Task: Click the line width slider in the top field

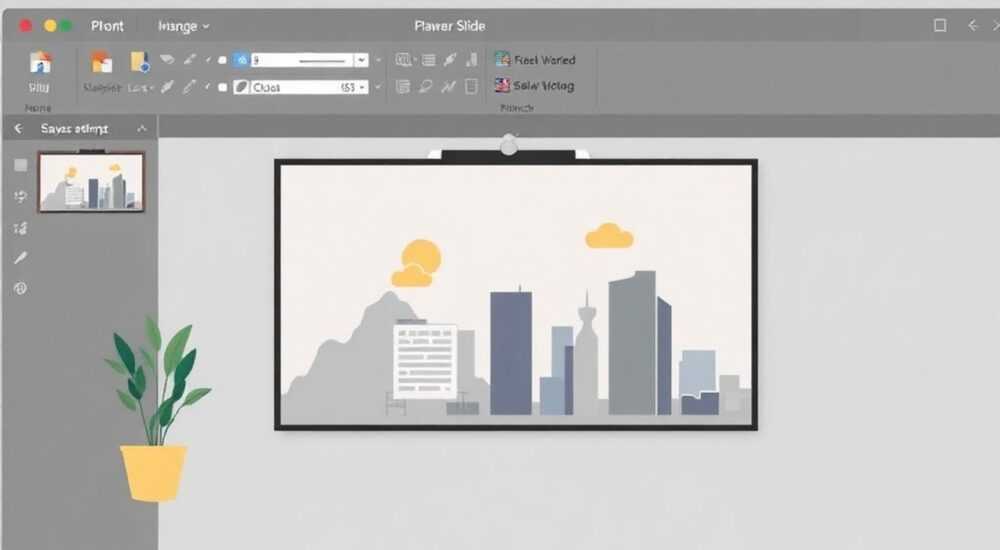Action: pyautogui.click(x=321, y=61)
